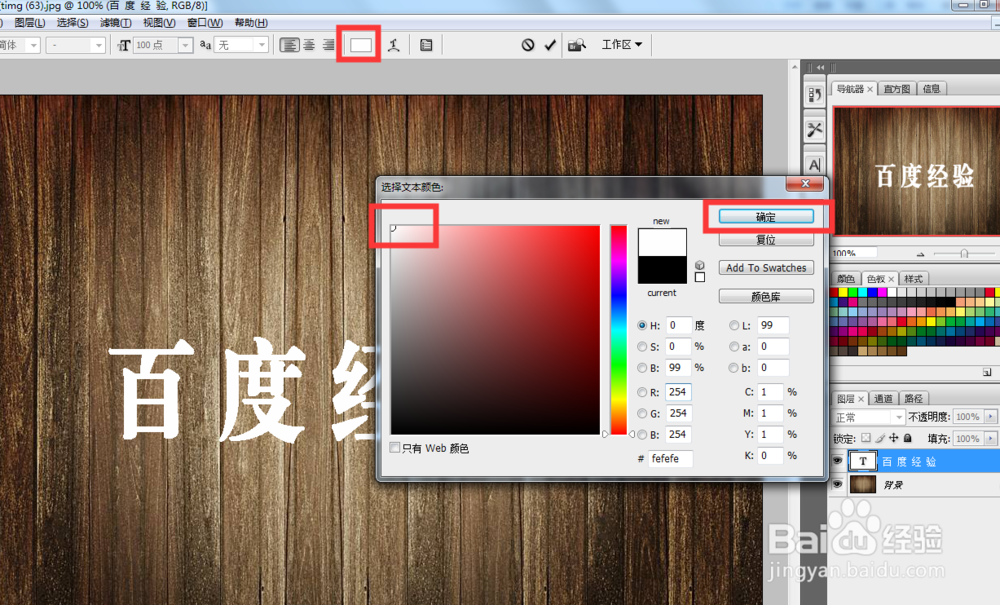Open the Character panel dock icon
Screen dimensions: 1000x605
814,164
